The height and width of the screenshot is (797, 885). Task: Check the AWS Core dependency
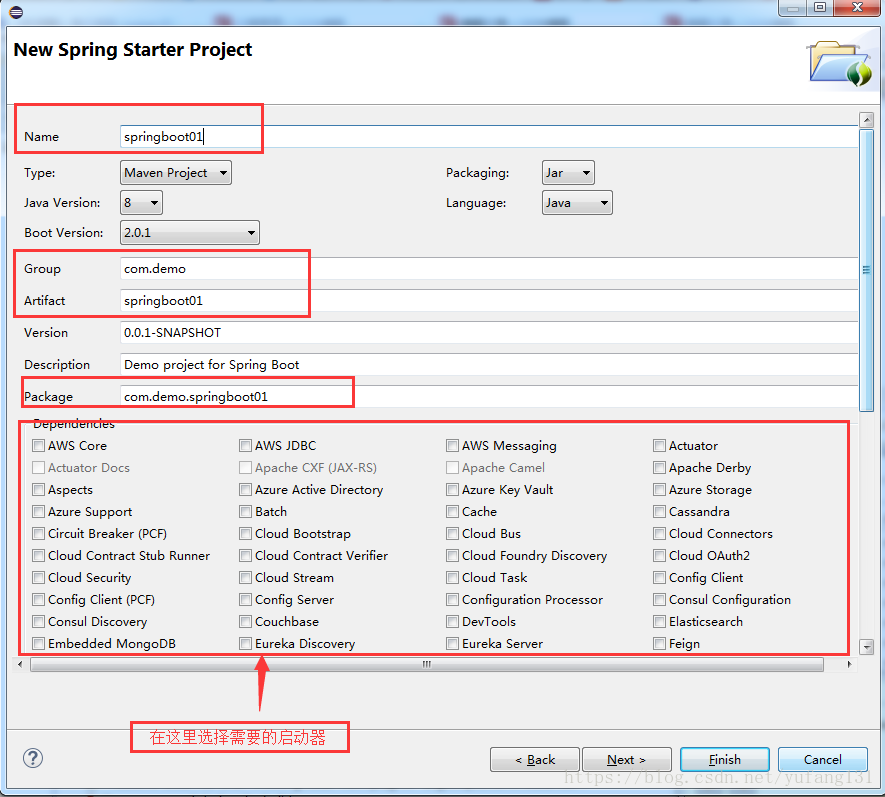(38, 445)
